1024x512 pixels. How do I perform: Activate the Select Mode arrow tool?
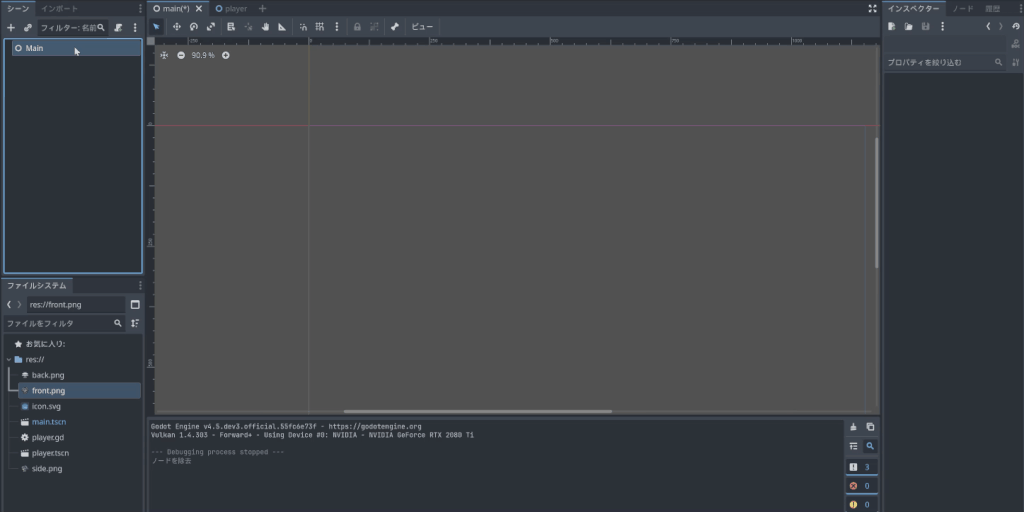click(156, 27)
